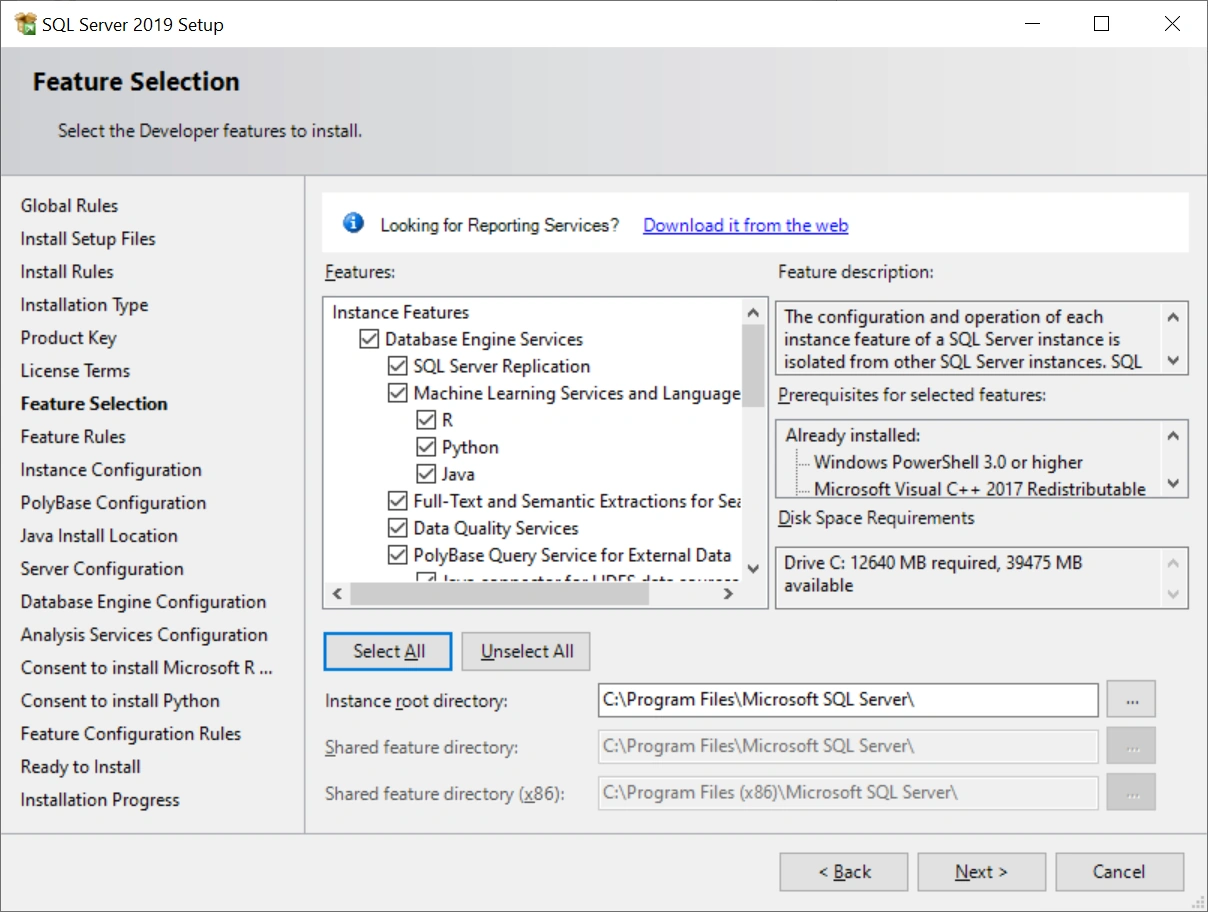The height and width of the screenshot is (912, 1208).
Task: Click the SQL Server Setup title bar icon
Action: coord(26,24)
